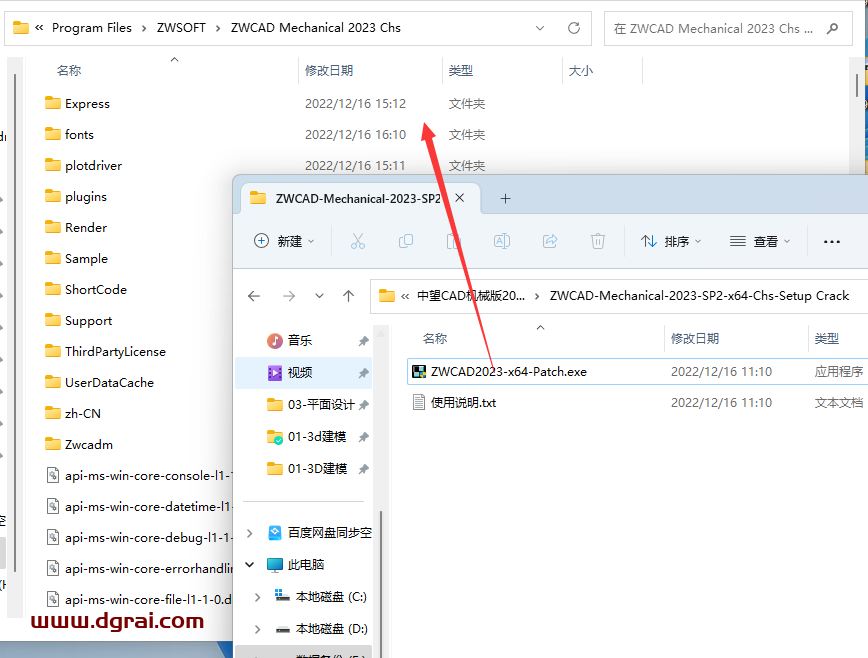This screenshot has height=658, width=868.
Task: Select the Express folder
Action: (x=87, y=103)
